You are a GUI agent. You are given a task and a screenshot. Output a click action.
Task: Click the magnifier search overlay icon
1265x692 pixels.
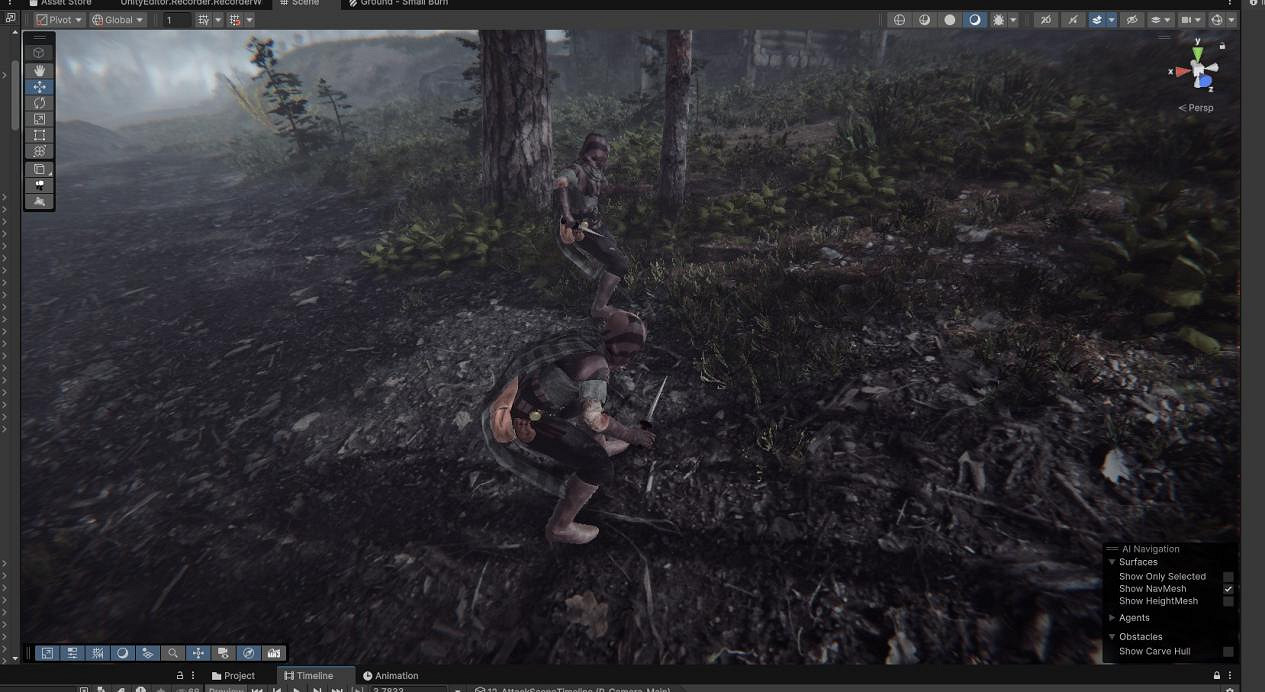173,653
